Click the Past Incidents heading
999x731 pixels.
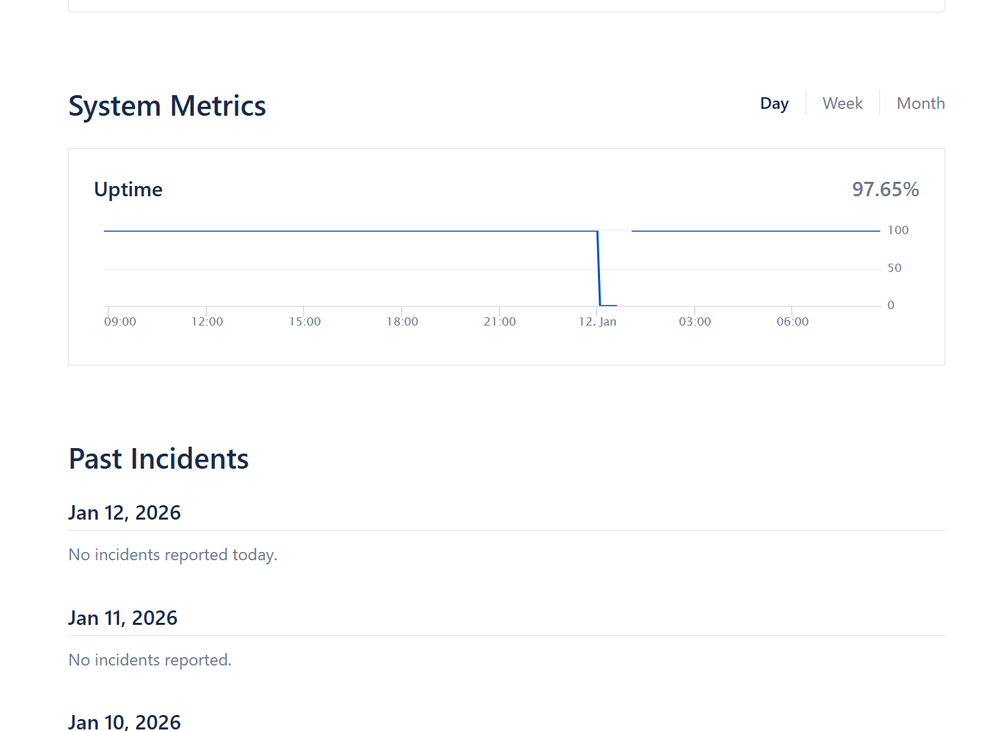[158, 458]
